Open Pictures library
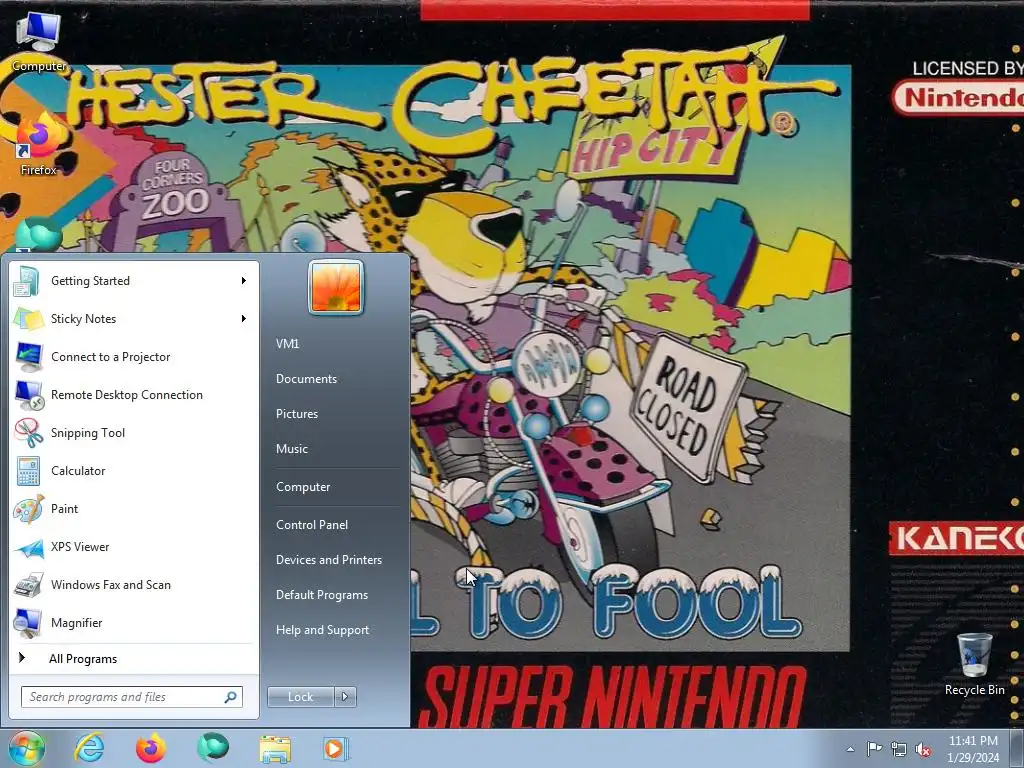Screen dimensions: 1024x768 (x=296, y=414)
